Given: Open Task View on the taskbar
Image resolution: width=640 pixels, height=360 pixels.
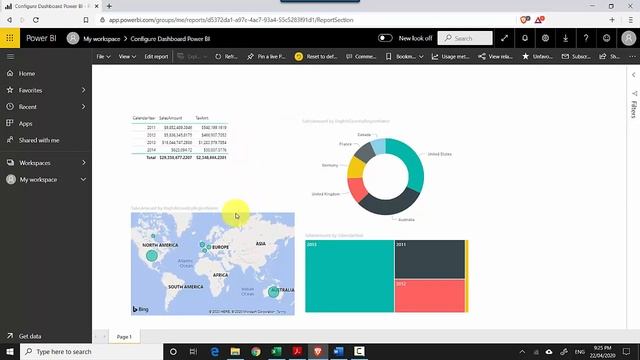Looking at the screenshot, I should (x=193, y=351).
